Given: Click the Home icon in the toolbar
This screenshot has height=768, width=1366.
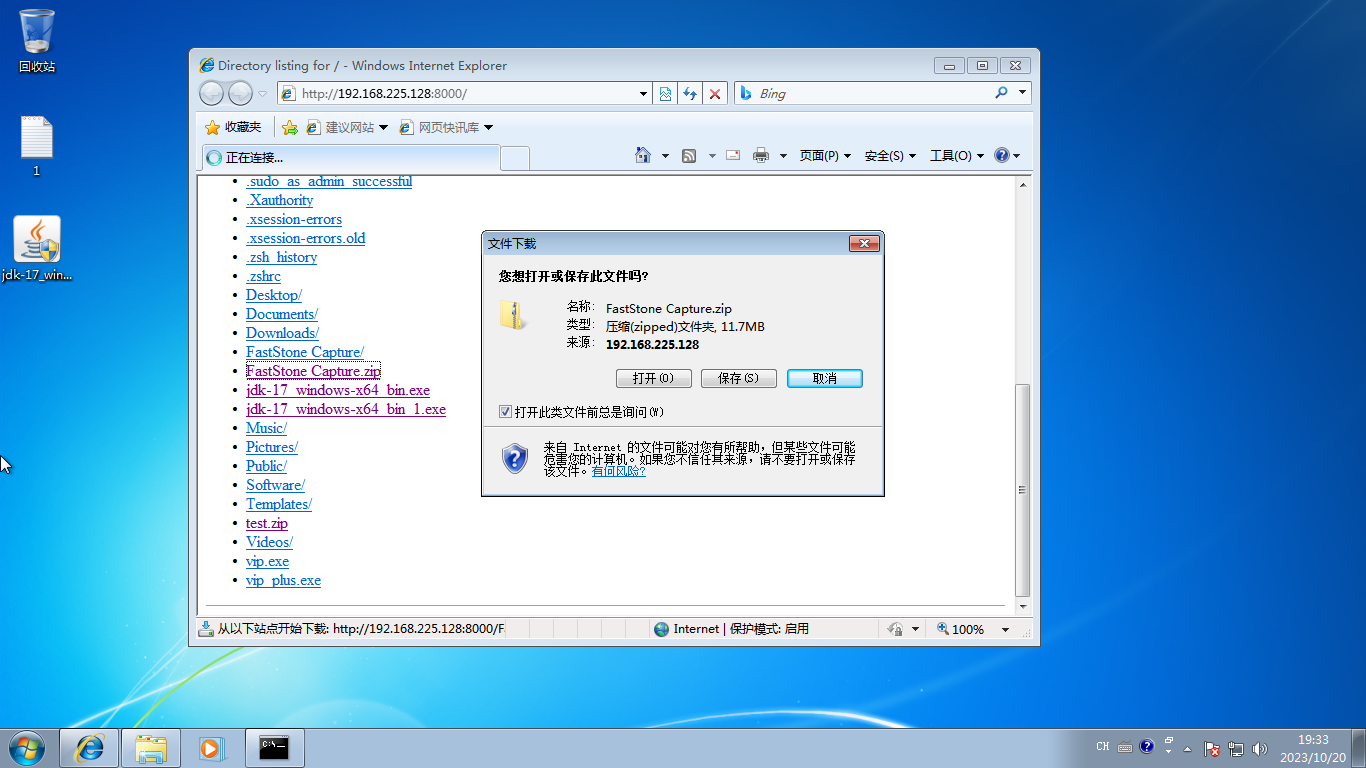Looking at the screenshot, I should tap(644, 156).
